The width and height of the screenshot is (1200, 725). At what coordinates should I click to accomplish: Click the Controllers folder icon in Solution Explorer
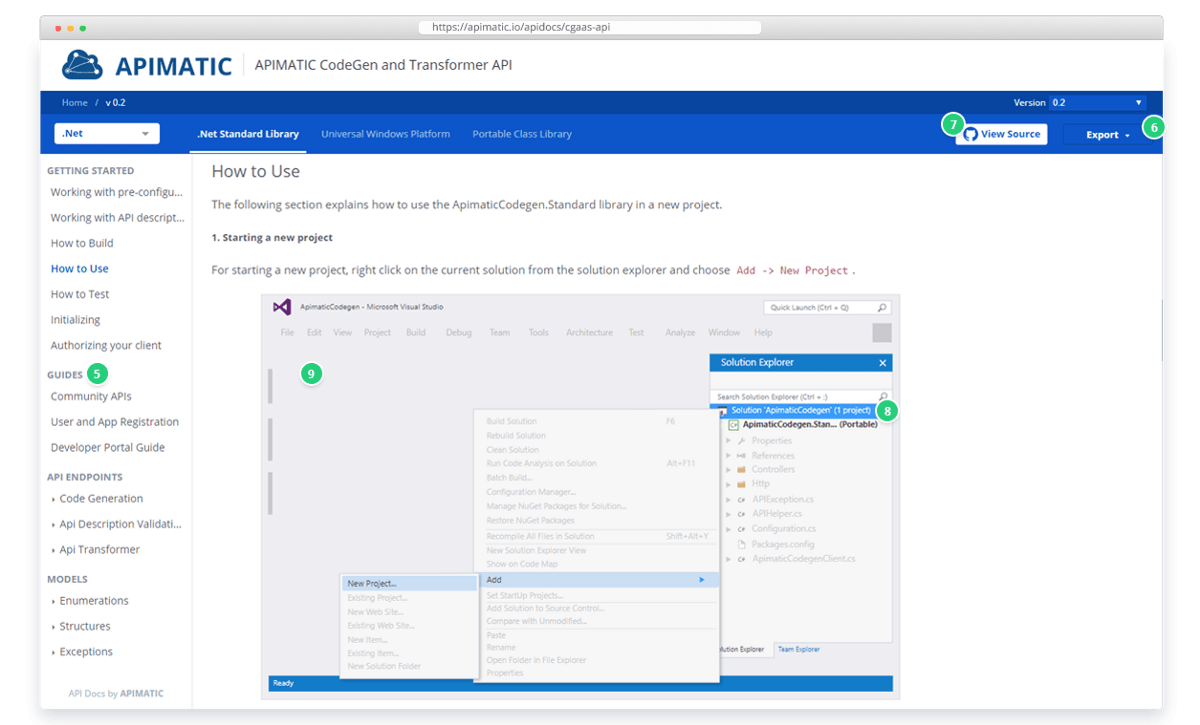741,470
